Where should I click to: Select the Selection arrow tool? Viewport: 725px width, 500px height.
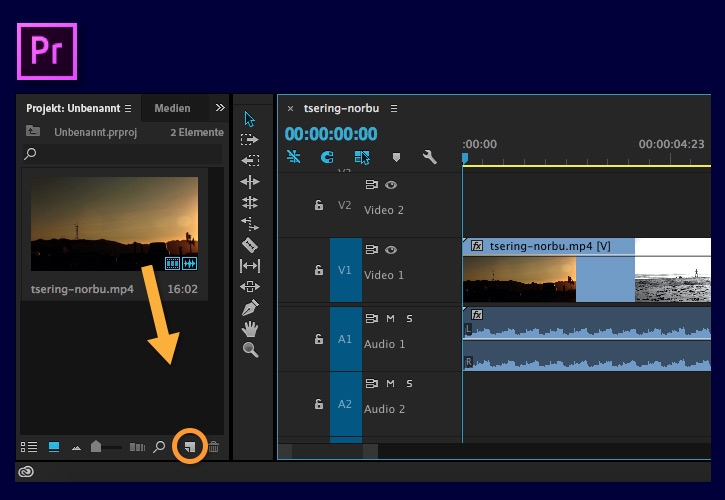250,119
